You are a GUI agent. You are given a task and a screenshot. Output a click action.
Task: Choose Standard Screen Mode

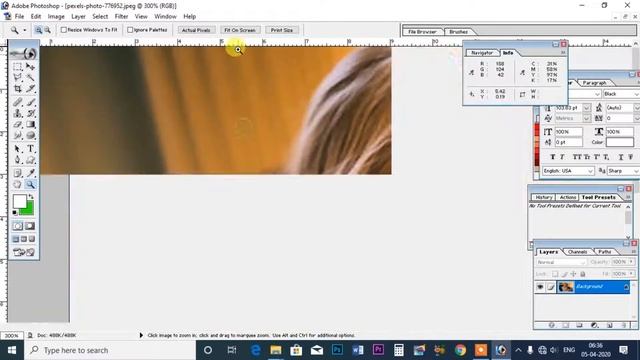pyautogui.click(x=16, y=239)
